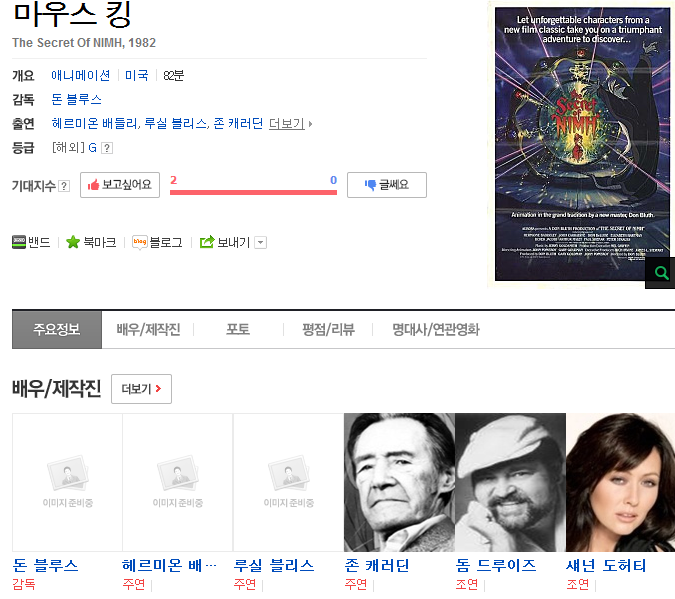675x599 pixels.
Task: Click the question mark beside 기대지수
Action: [x=64, y=186]
